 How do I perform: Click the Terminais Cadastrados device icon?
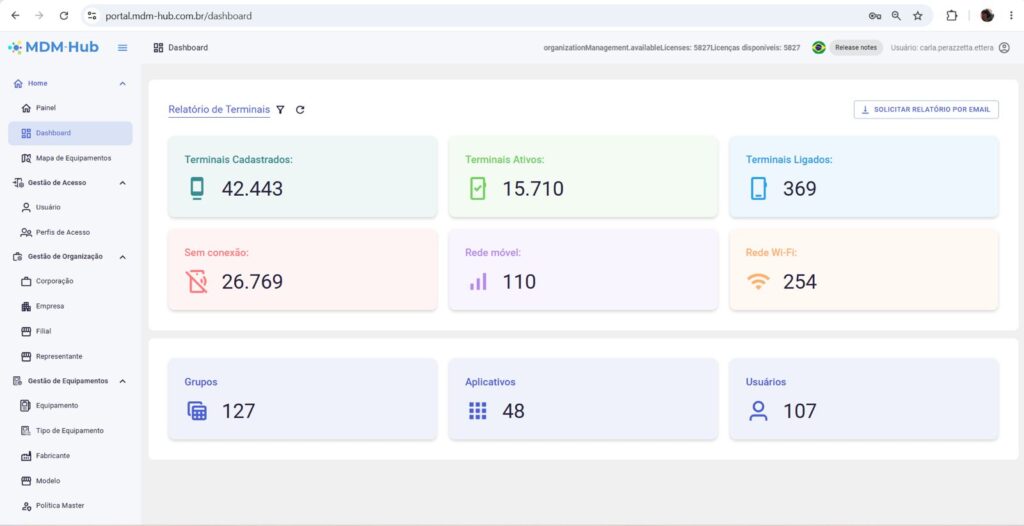click(x=197, y=189)
